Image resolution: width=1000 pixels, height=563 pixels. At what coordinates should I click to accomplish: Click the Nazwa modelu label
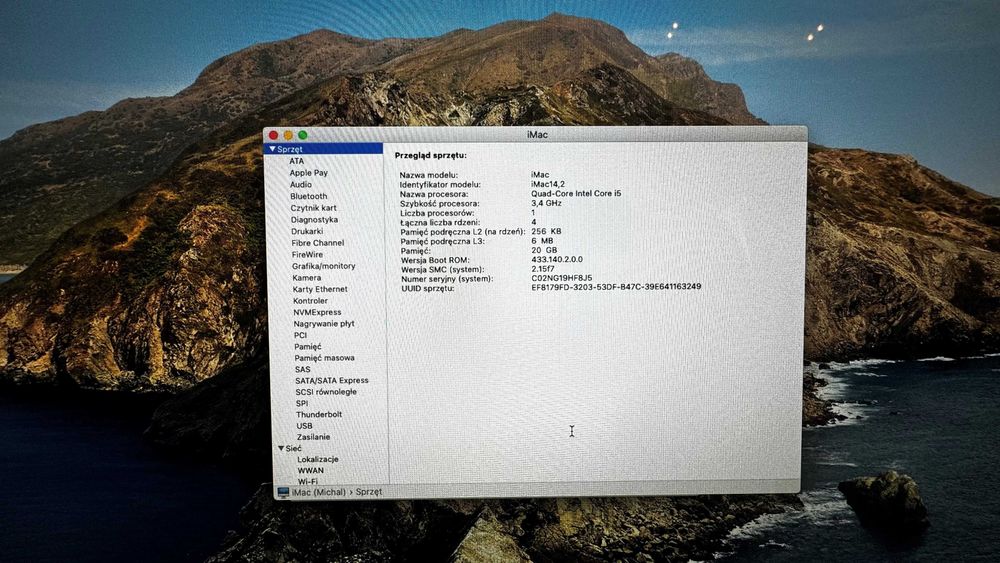coord(429,175)
